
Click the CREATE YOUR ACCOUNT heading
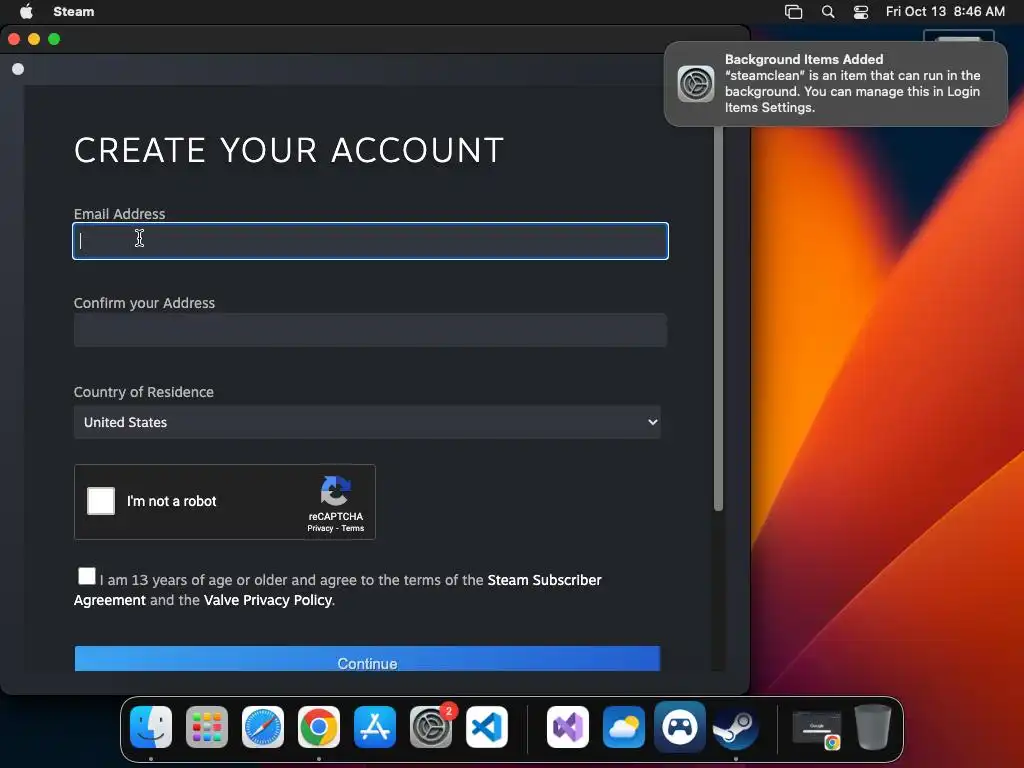[289, 150]
